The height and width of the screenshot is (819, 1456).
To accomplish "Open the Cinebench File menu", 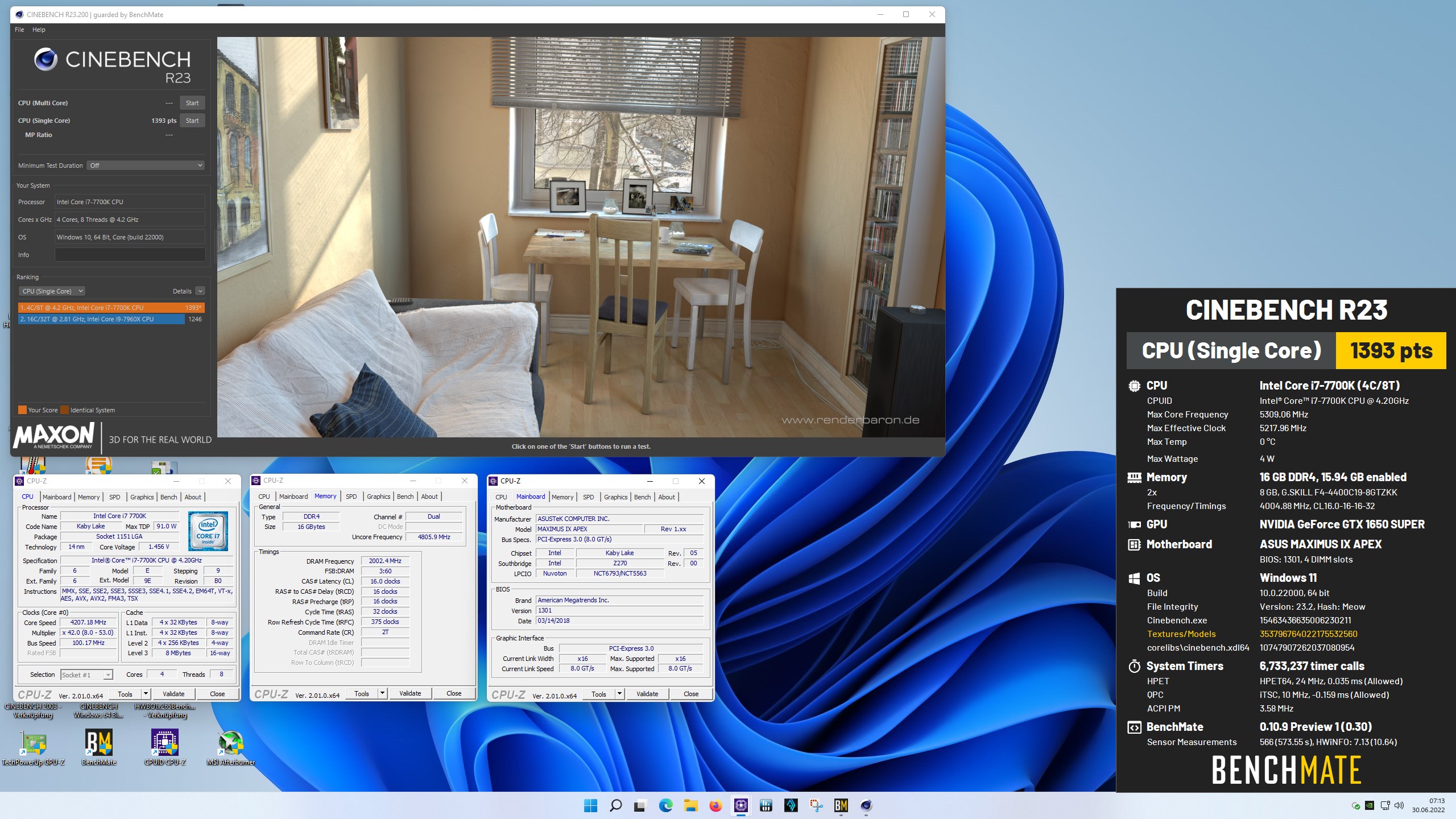I will point(19,30).
